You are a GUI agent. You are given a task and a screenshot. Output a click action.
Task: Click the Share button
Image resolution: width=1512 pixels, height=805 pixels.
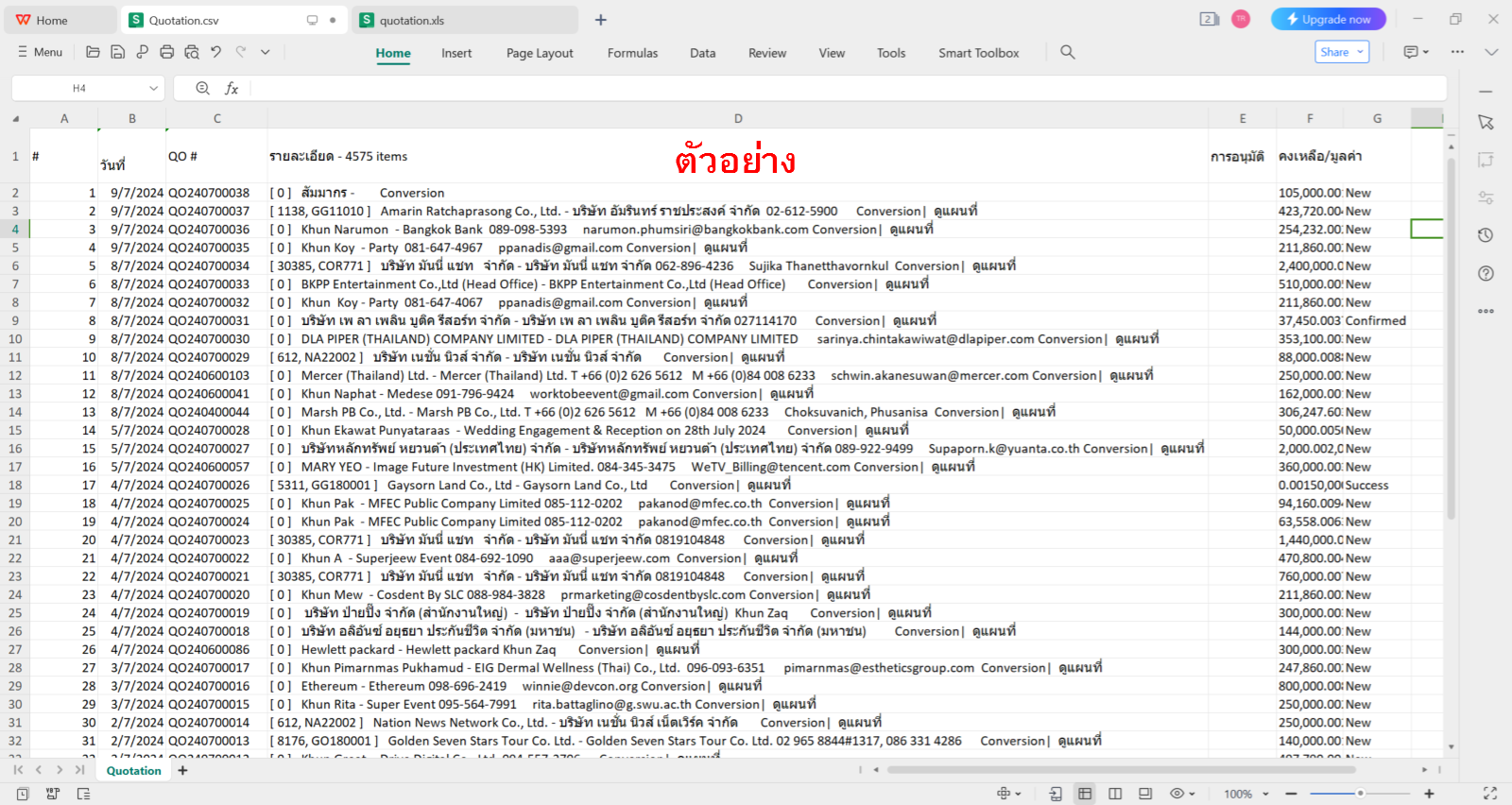tap(1342, 52)
